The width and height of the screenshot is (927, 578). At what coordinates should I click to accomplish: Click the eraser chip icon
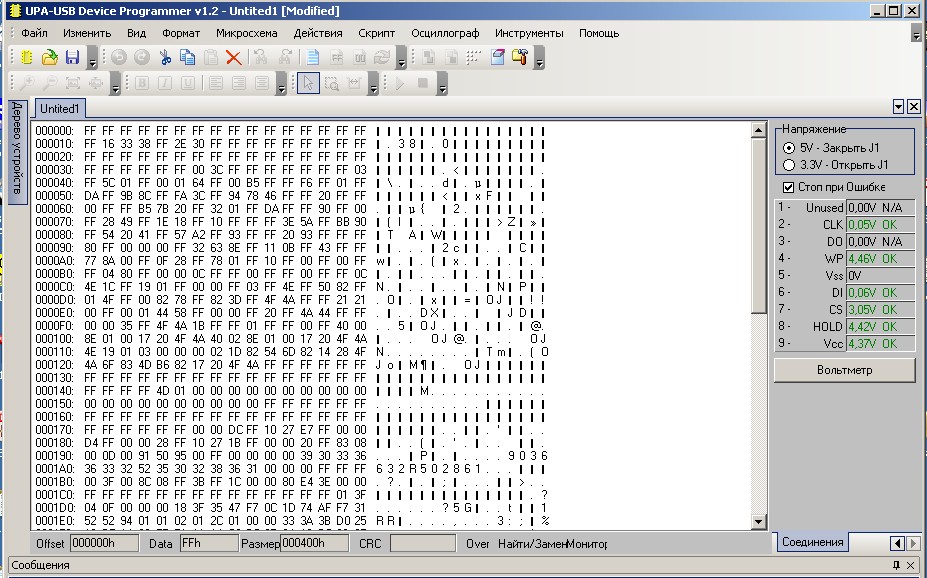coord(497,57)
